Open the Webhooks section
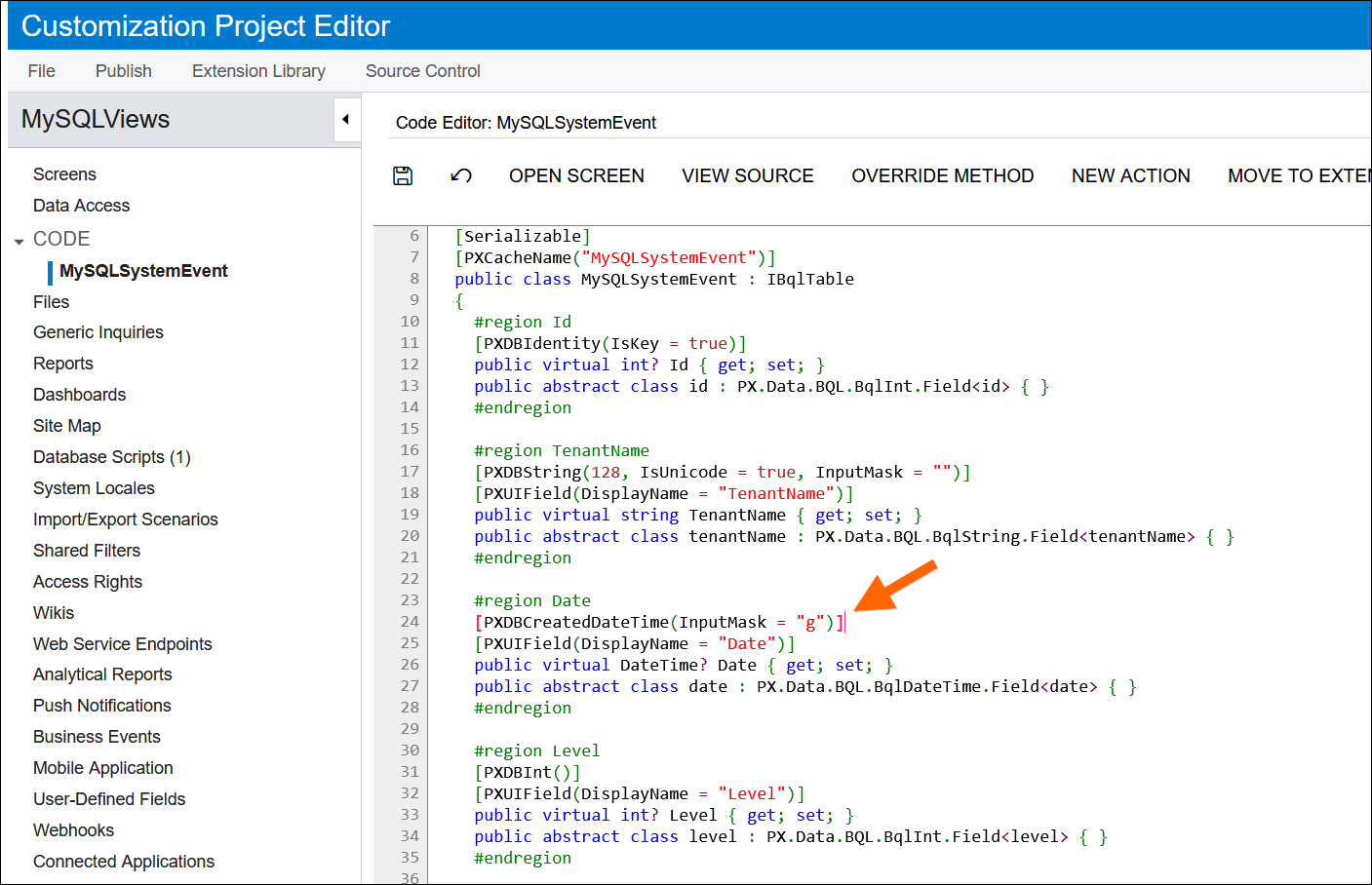The width and height of the screenshot is (1372, 885). [73, 829]
